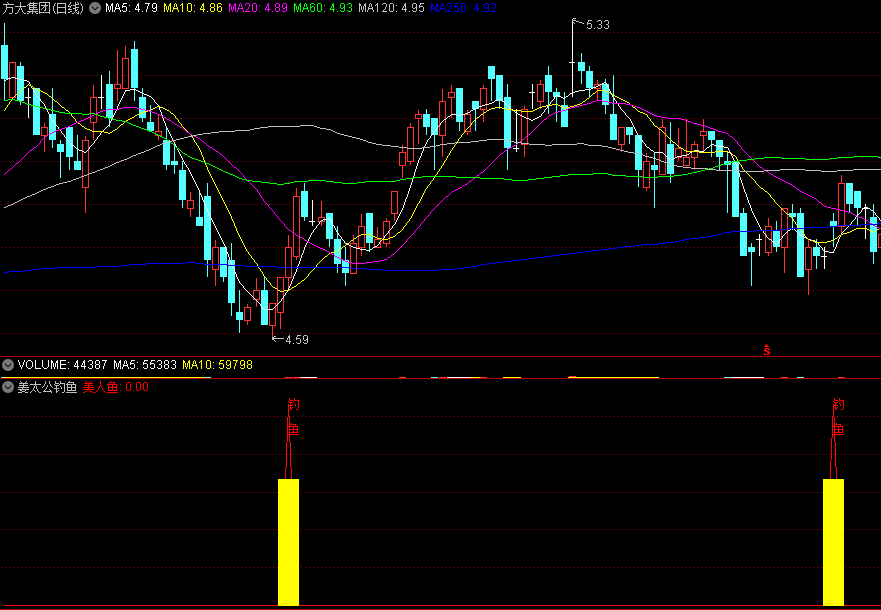Click the green MA60: 4.93 label
881x610 pixels.
click(x=323, y=8)
